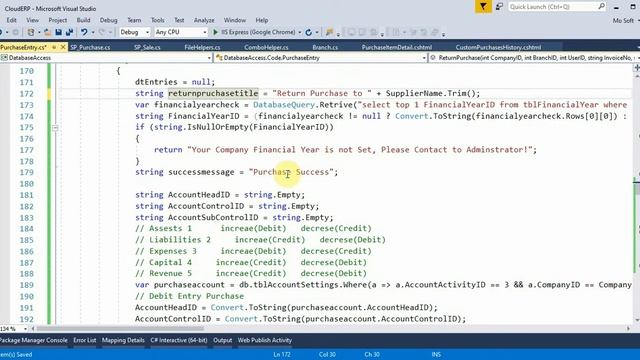Click the INS status bar indicator
The height and width of the screenshot is (360, 640).
(x=436, y=354)
